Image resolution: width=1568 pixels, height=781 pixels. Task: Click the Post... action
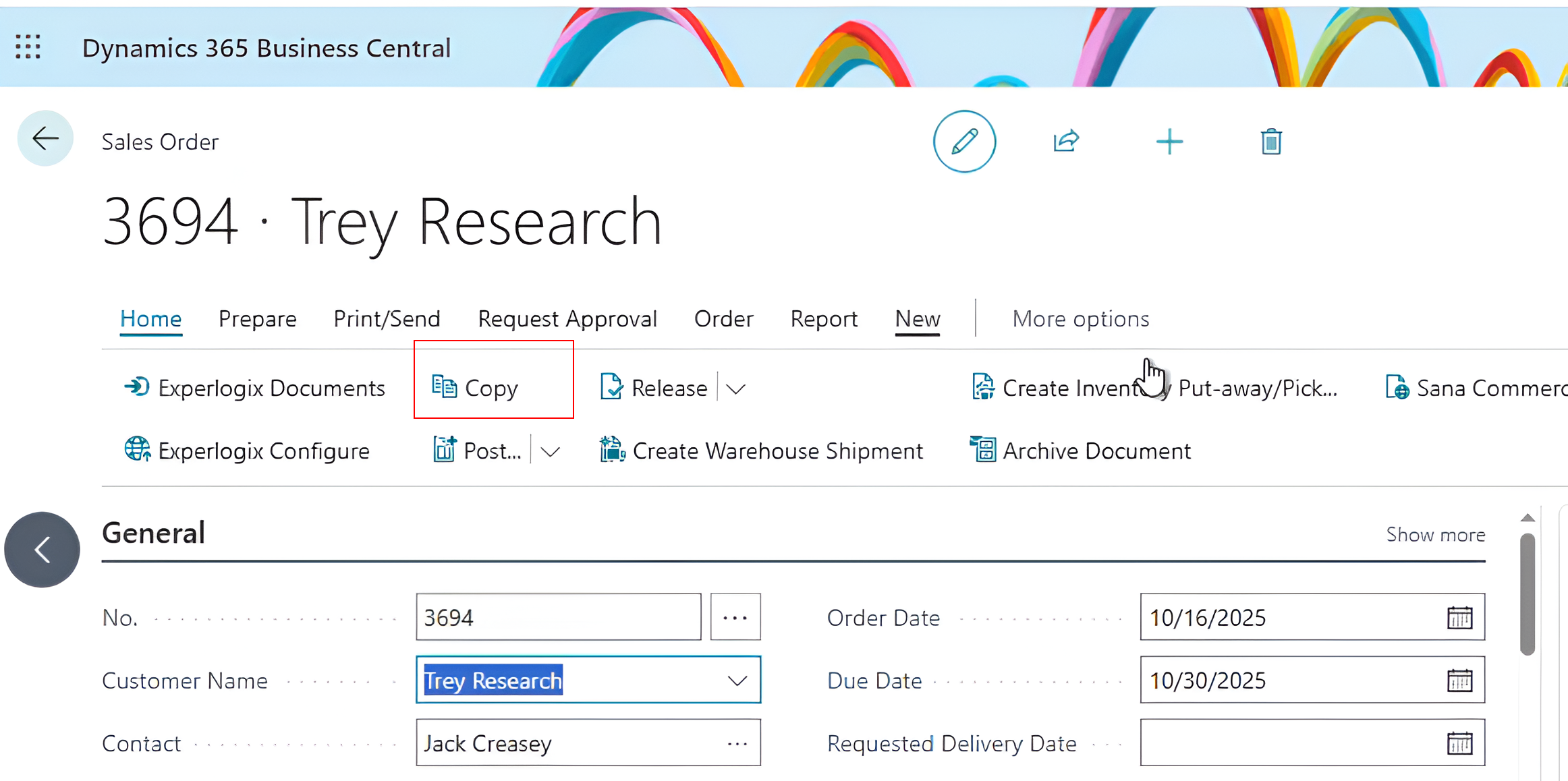coord(477,451)
